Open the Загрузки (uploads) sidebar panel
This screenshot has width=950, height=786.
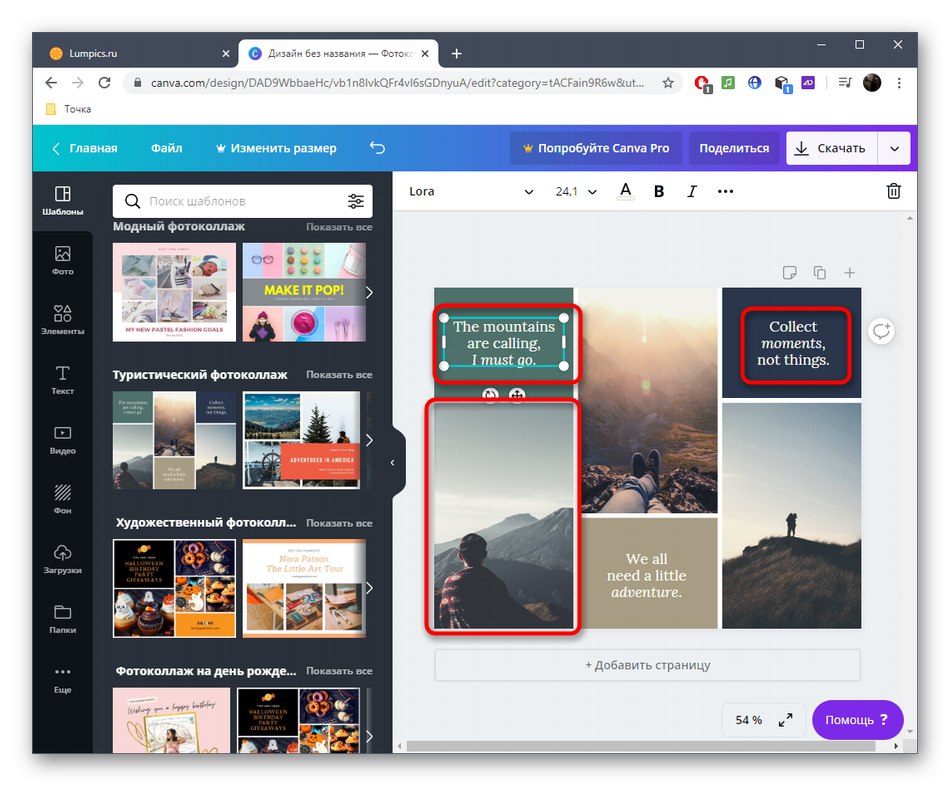tap(62, 559)
